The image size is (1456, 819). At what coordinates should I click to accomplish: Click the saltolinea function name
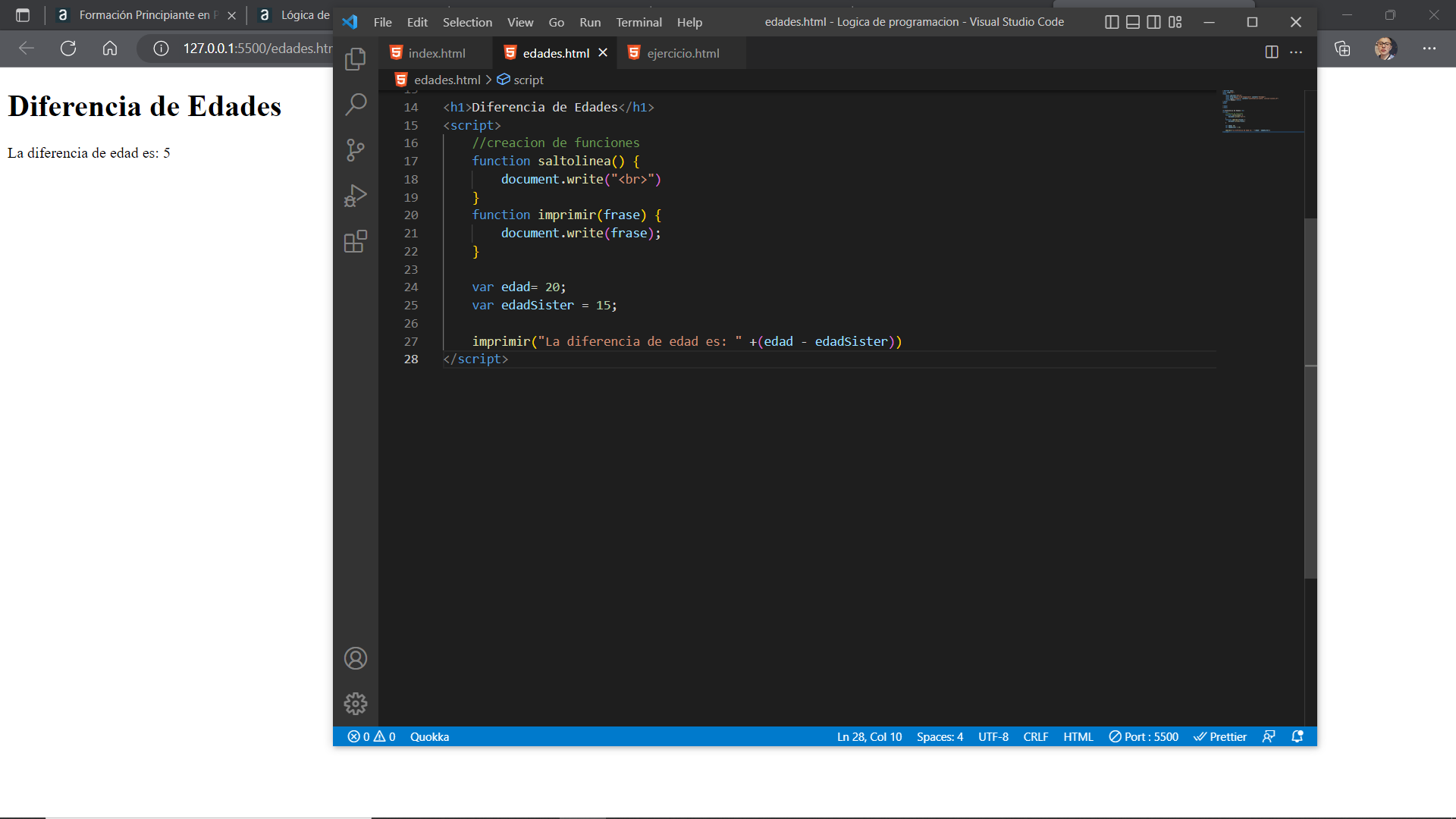click(573, 161)
